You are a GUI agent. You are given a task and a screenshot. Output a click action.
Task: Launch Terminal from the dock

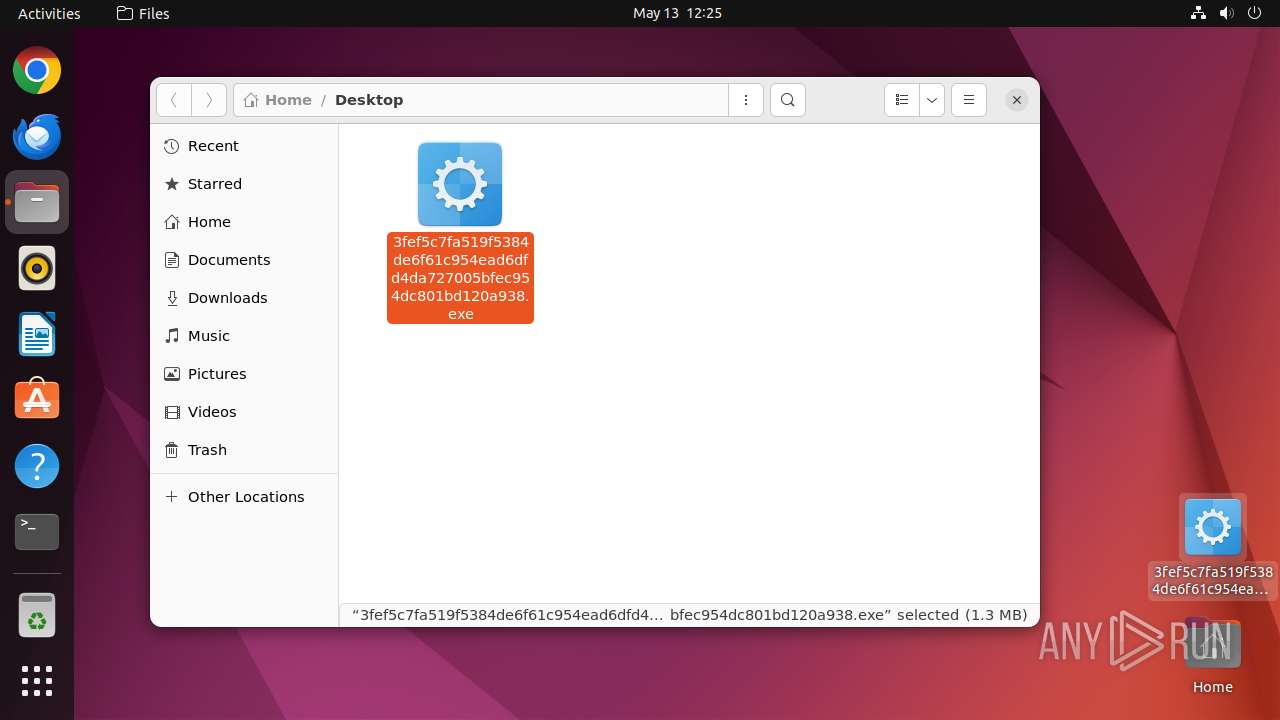pyautogui.click(x=37, y=532)
